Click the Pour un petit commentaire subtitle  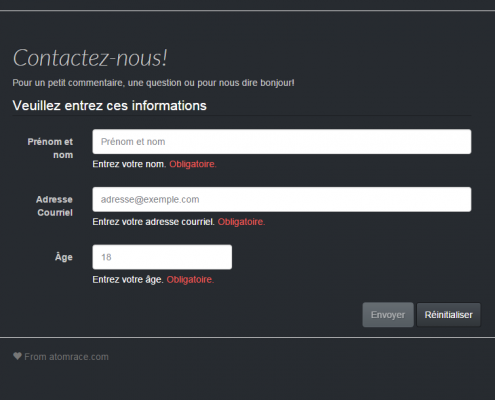point(153,83)
